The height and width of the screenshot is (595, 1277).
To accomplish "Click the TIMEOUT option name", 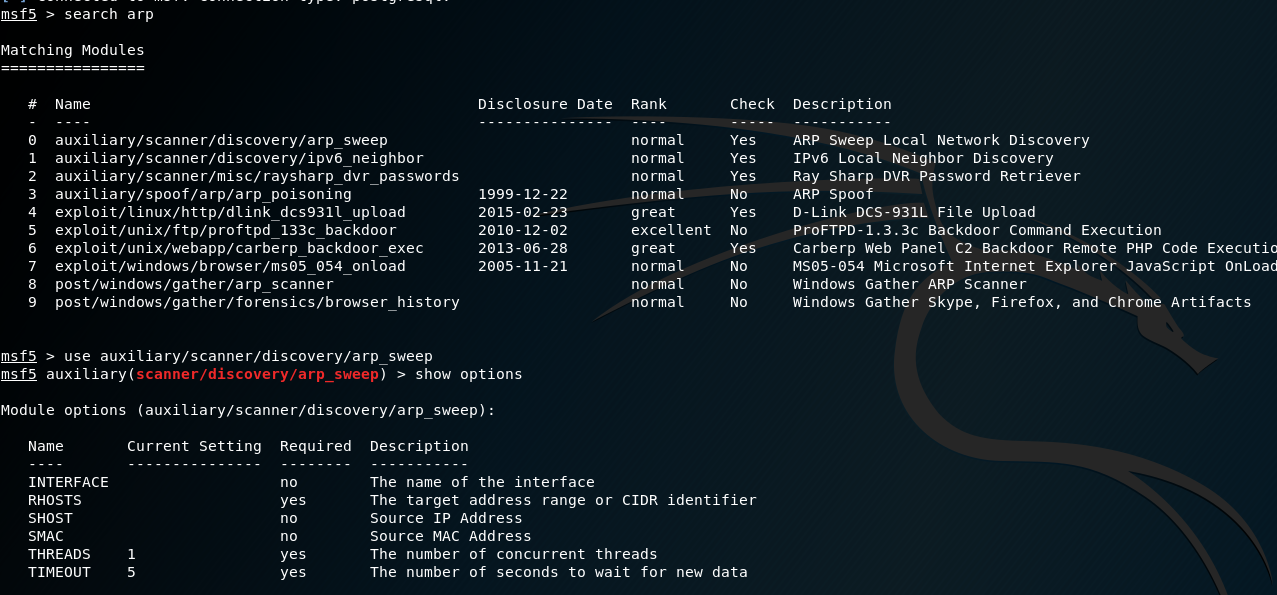I will pos(59,572).
